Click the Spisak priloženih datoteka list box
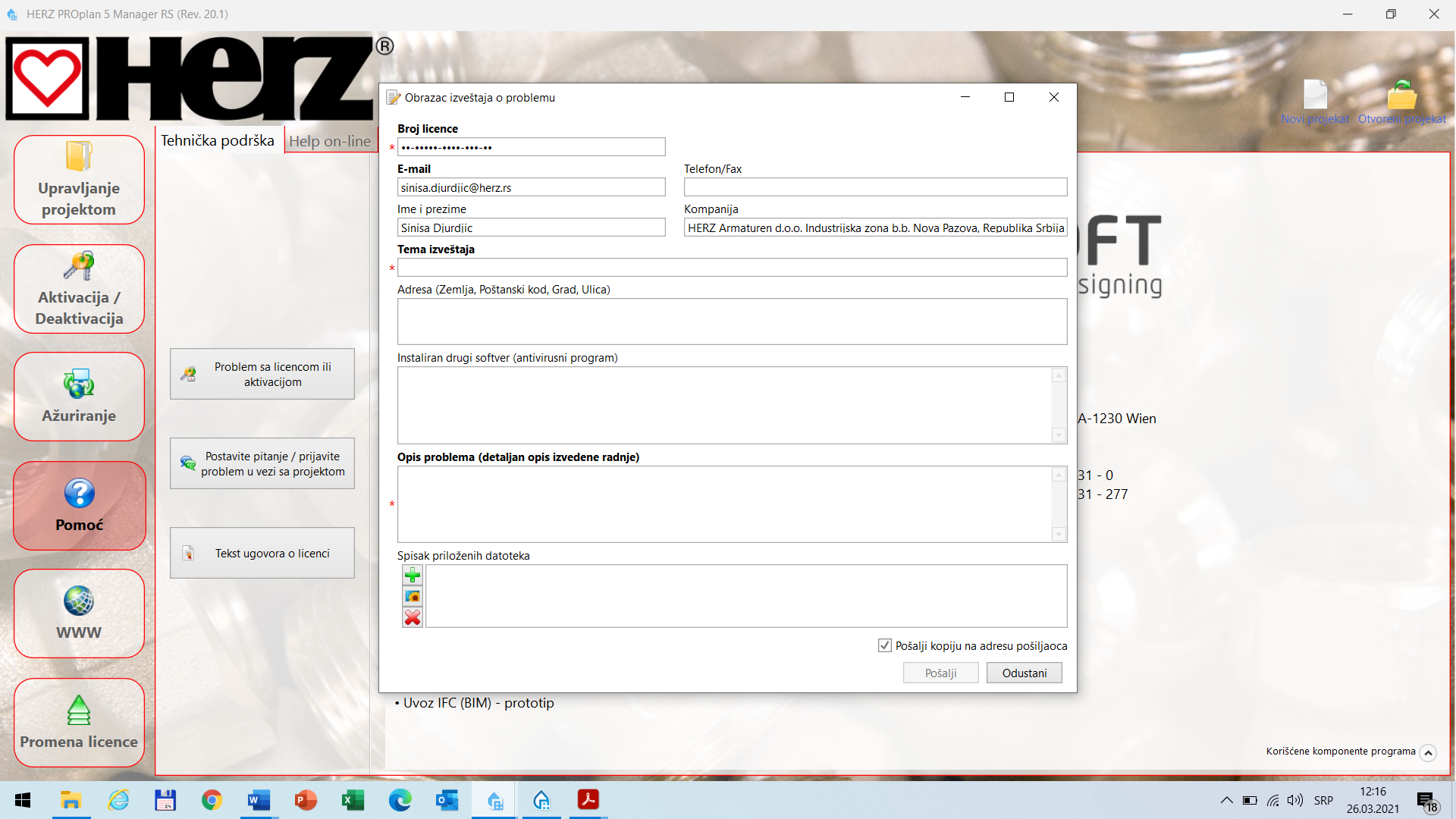 coord(746,596)
